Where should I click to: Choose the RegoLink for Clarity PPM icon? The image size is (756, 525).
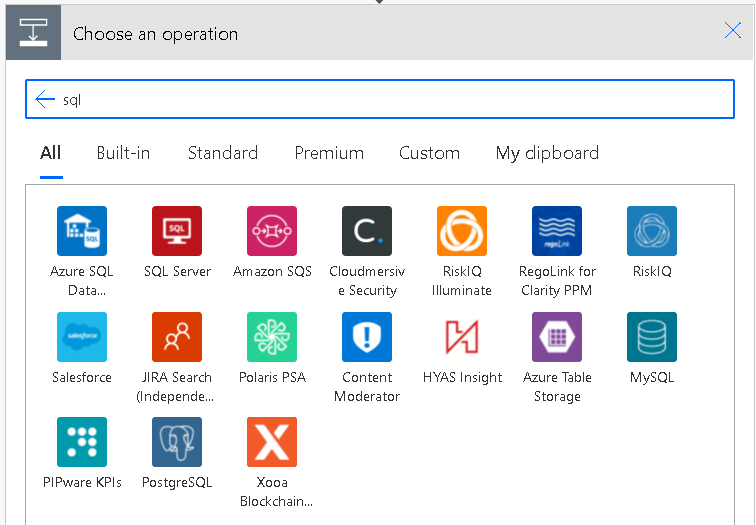click(557, 231)
